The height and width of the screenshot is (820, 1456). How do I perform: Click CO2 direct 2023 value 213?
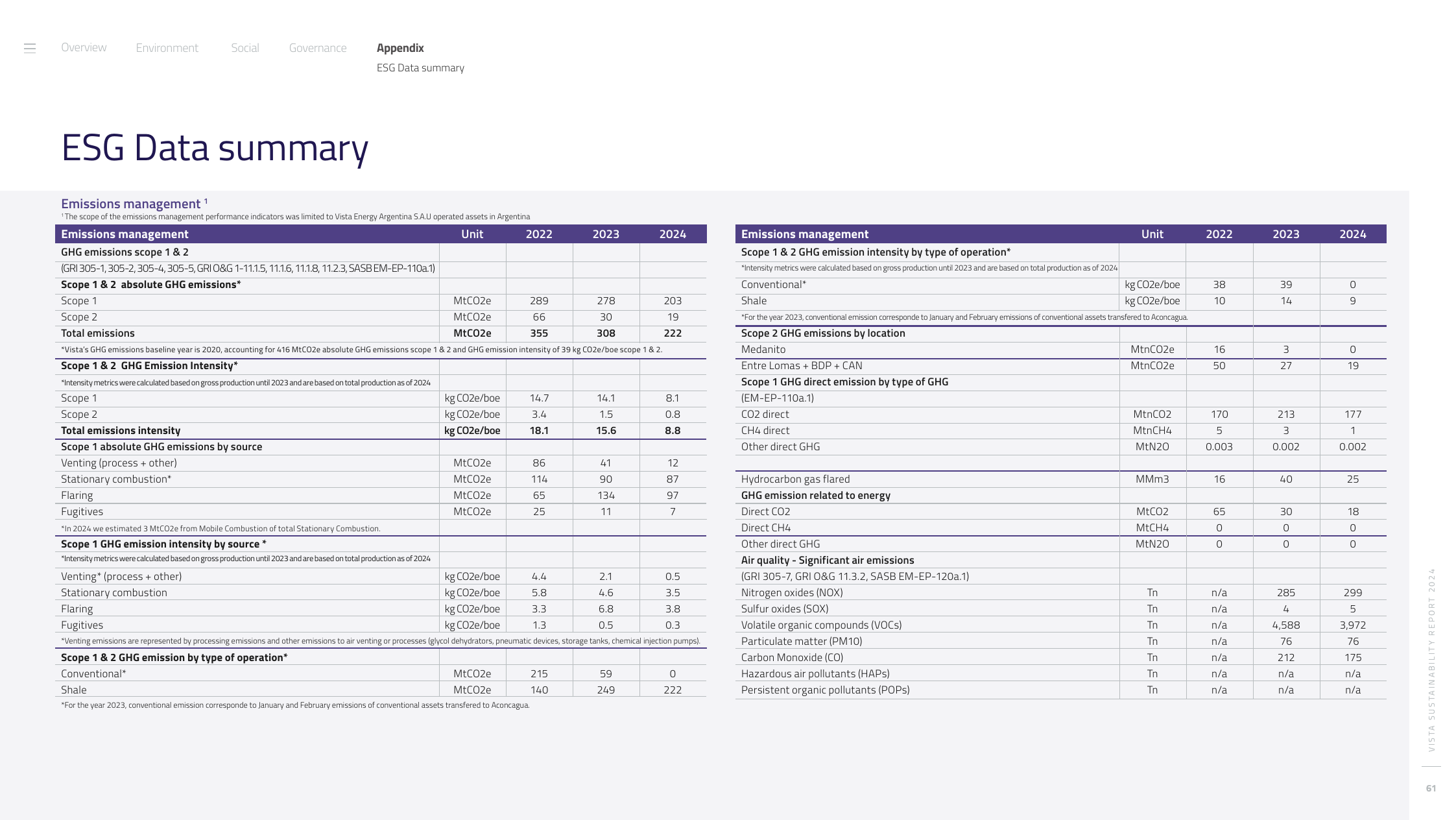[x=1286, y=415]
